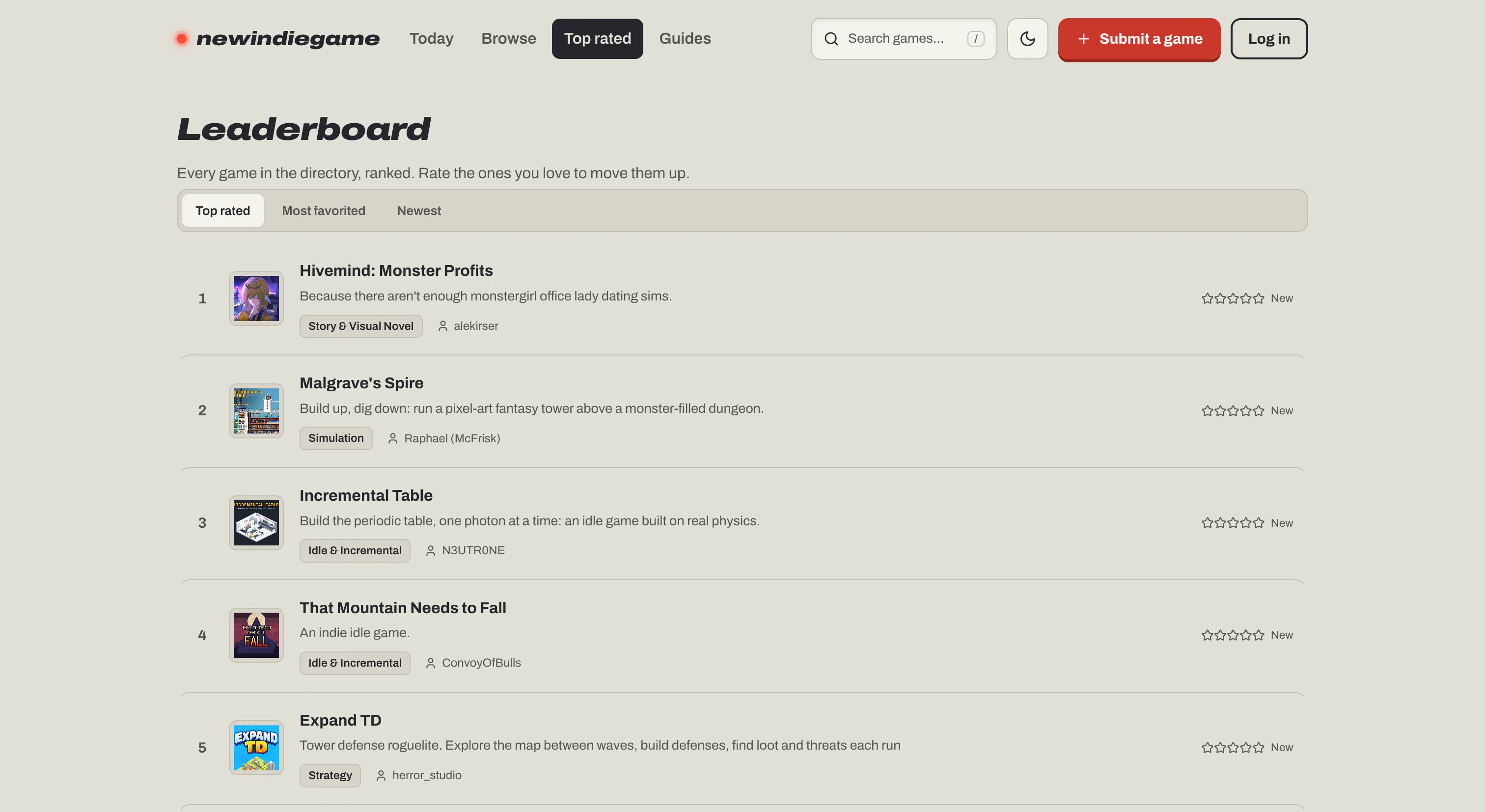Open That Mountain Needs to Fall thumbnail
The width and height of the screenshot is (1485, 812).
[x=256, y=635]
